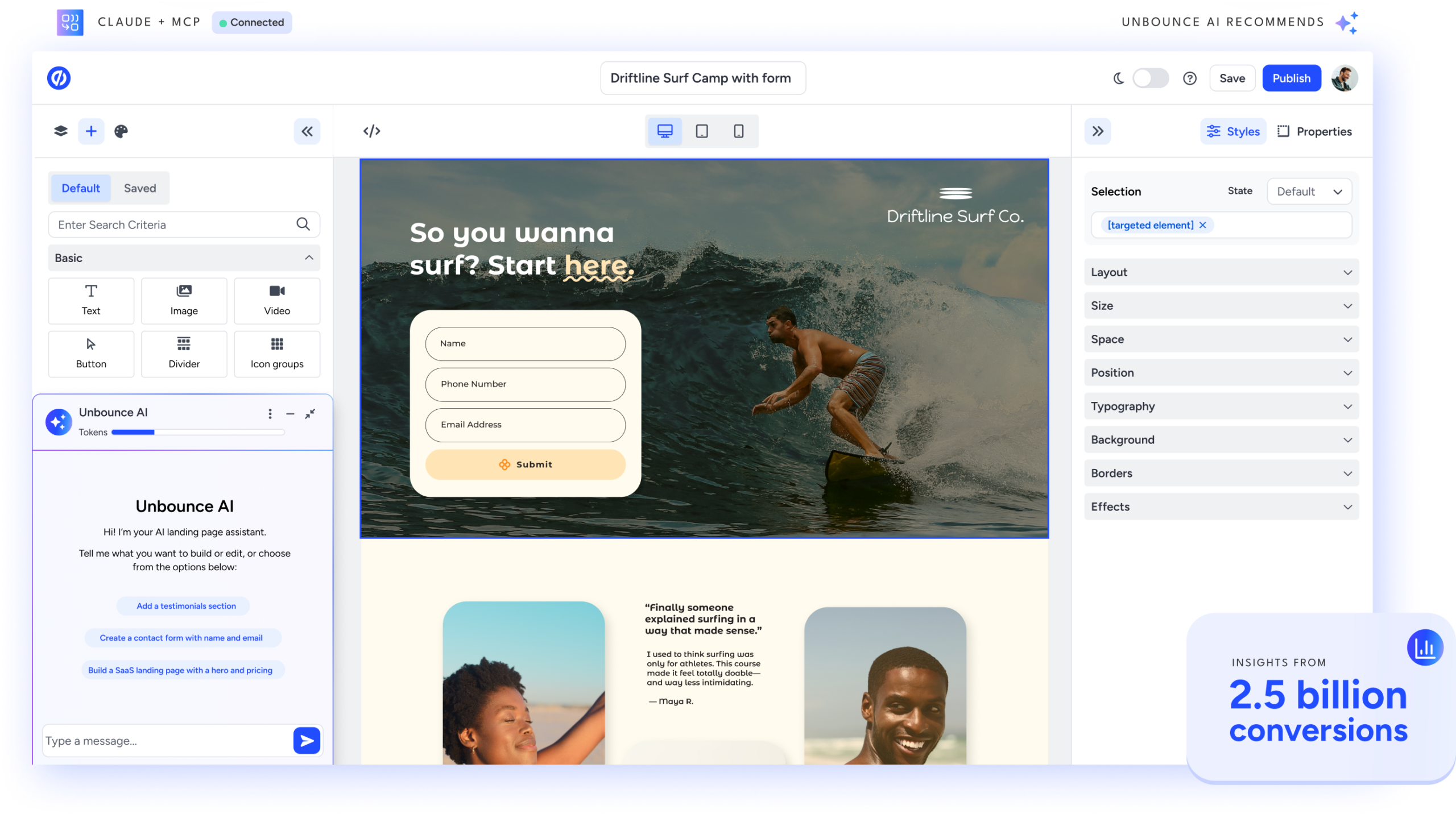The height and width of the screenshot is (818, 1456).
Task: Click the Enter Search Criteria field
Action: (x=184, y=225)
